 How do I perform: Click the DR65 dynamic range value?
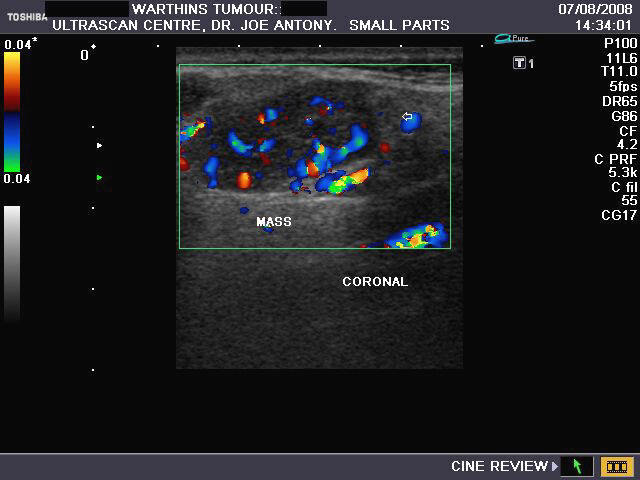click(622, 101)
